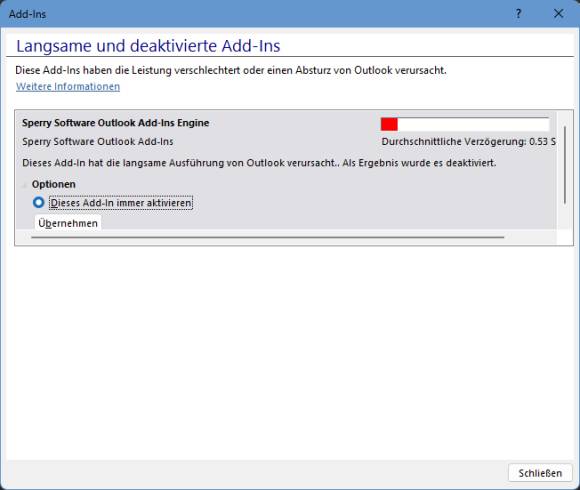
Task: Click the help question mark icon
Action: click(518, 14)
